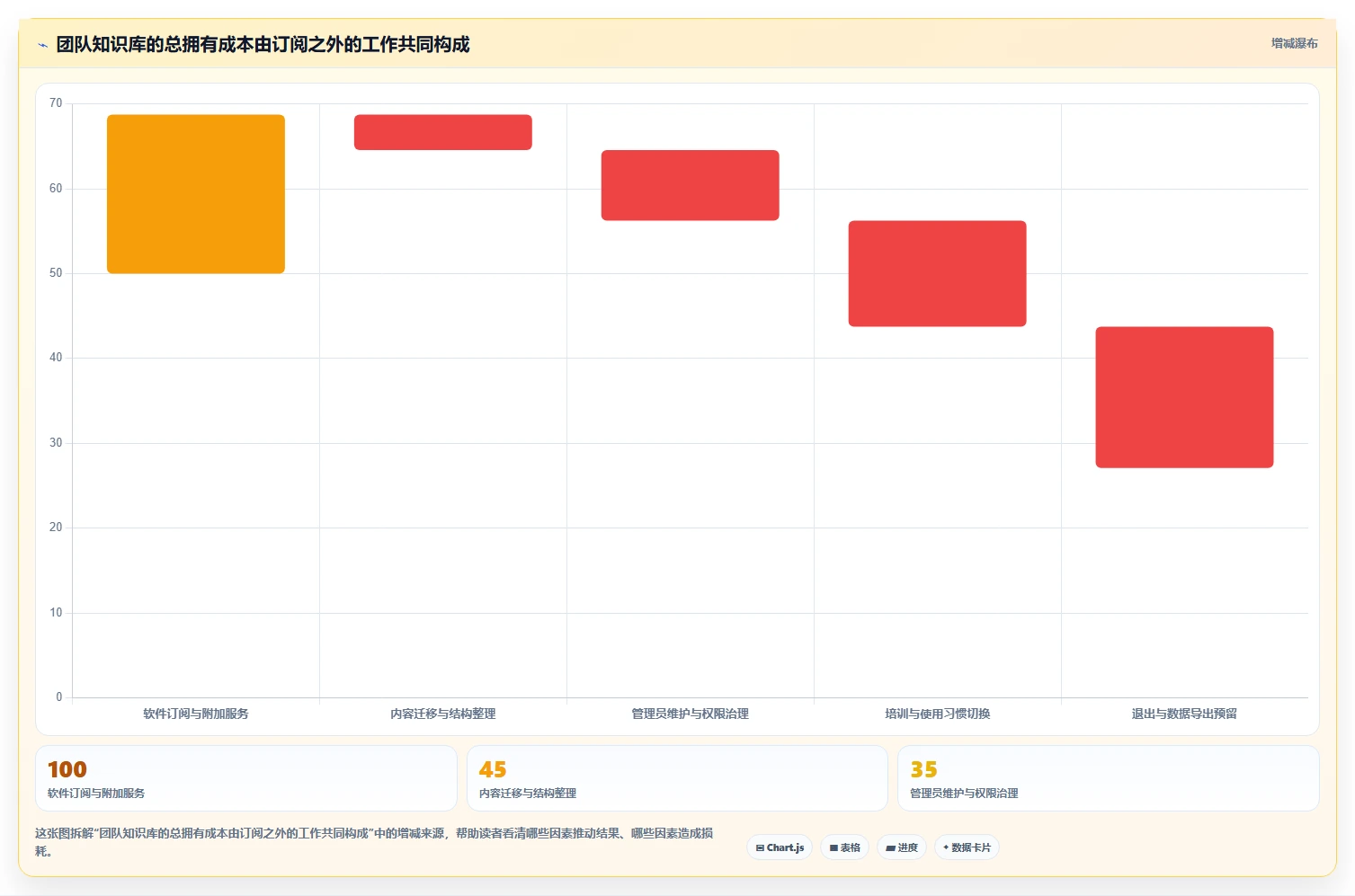Image resolution: width=1355 pixels, height=896 pixels.
Task: Click the y-axis value 10
Action: tap(56, 613)
